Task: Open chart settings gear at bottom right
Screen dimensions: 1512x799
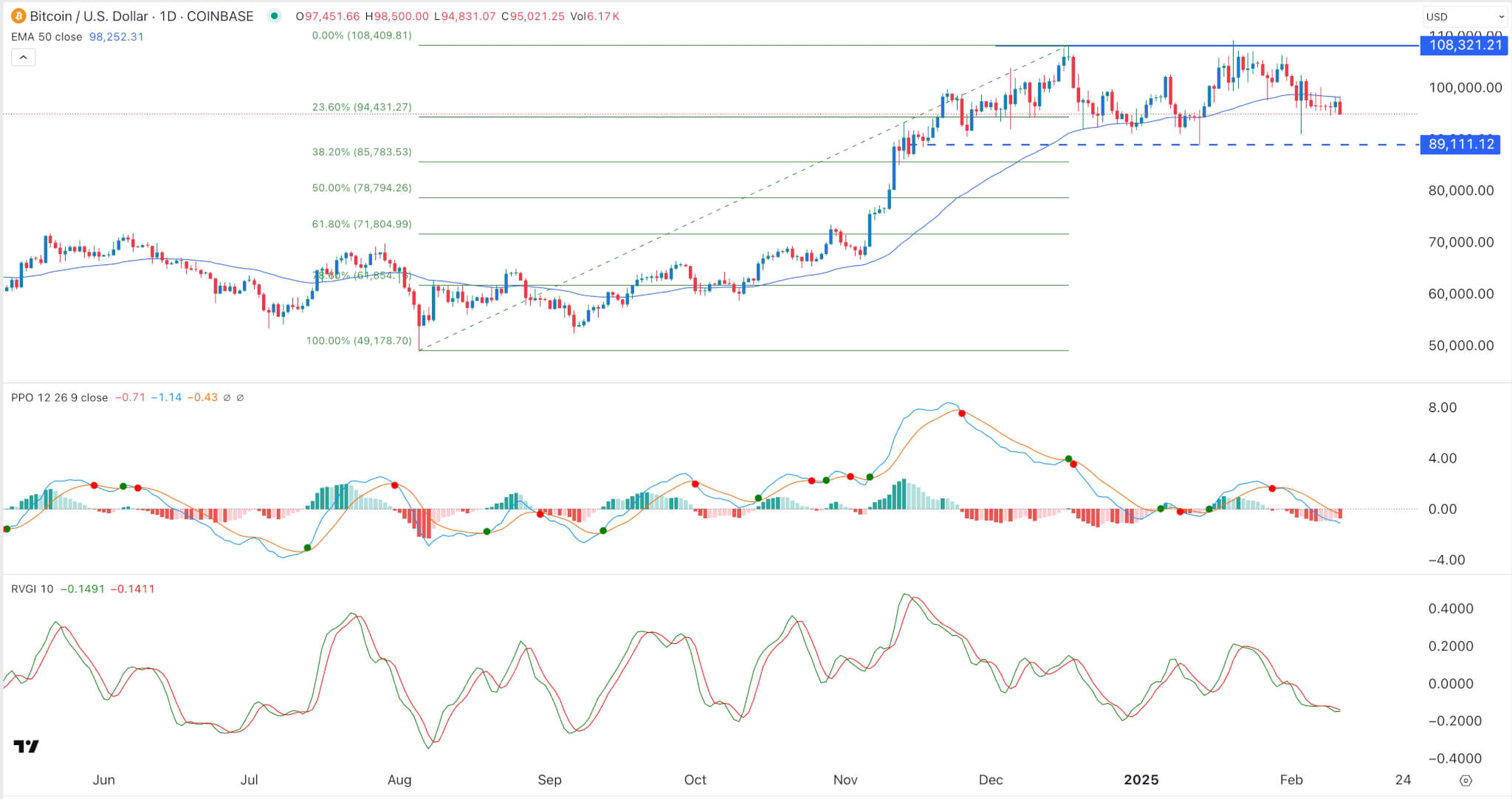Action: point(1466,781)
